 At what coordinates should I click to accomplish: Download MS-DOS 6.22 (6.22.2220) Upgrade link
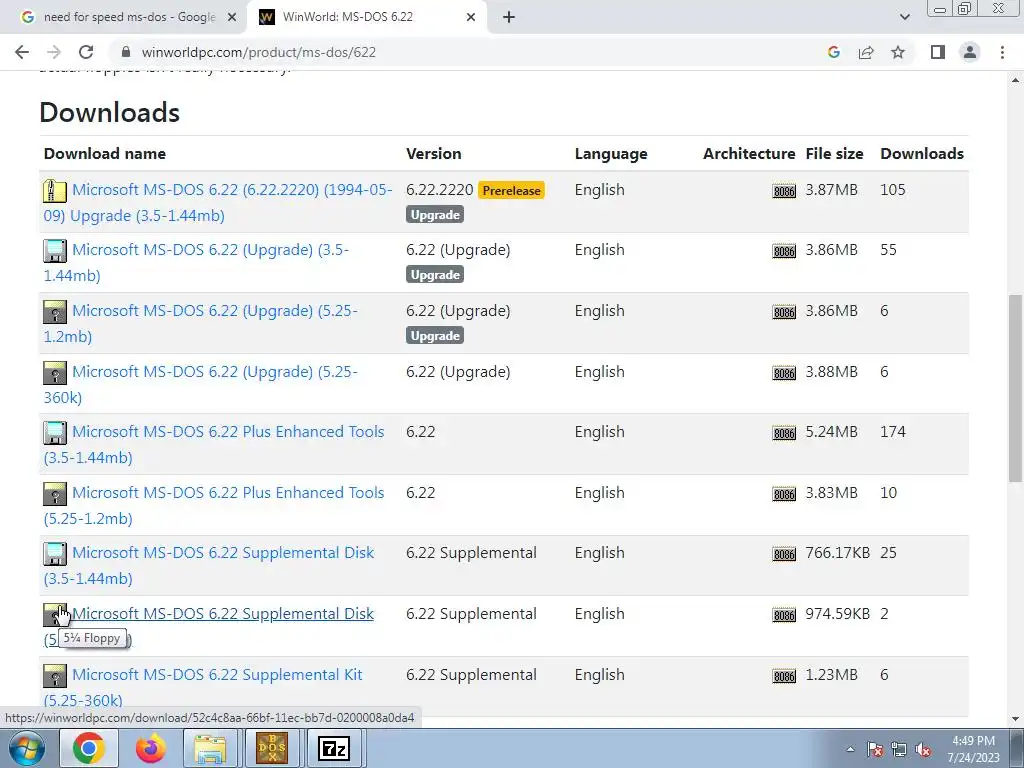[x=218, y=202]
